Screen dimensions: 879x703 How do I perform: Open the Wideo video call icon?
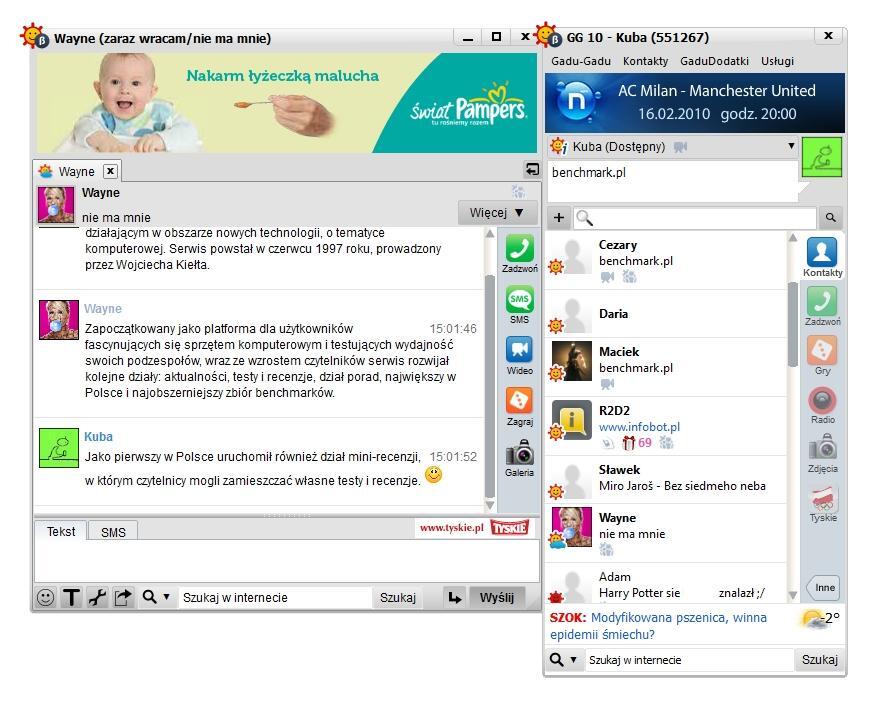pos(519,350)
